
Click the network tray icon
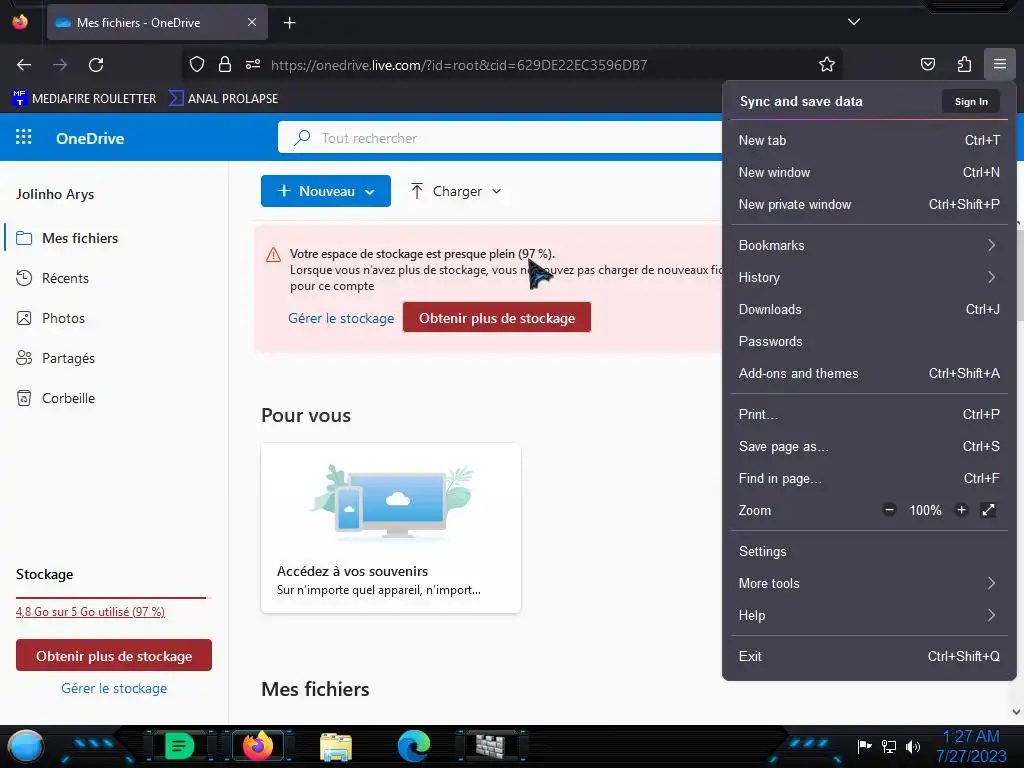tap(889, 746)
